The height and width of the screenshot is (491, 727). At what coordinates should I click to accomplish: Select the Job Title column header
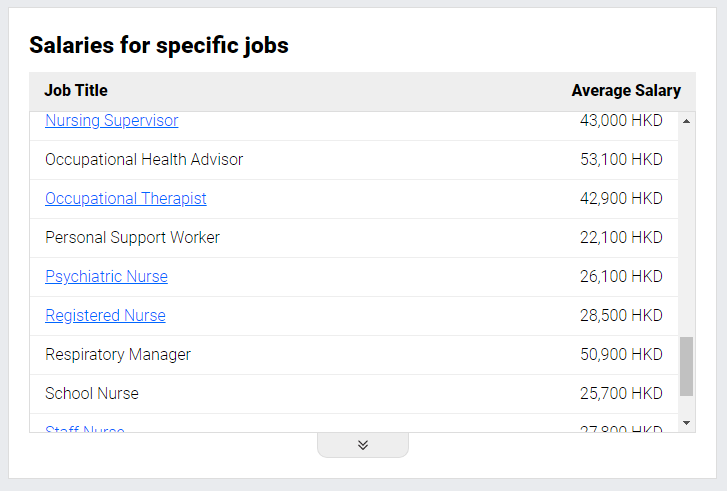pyautogui.click(x=76, y=90)
